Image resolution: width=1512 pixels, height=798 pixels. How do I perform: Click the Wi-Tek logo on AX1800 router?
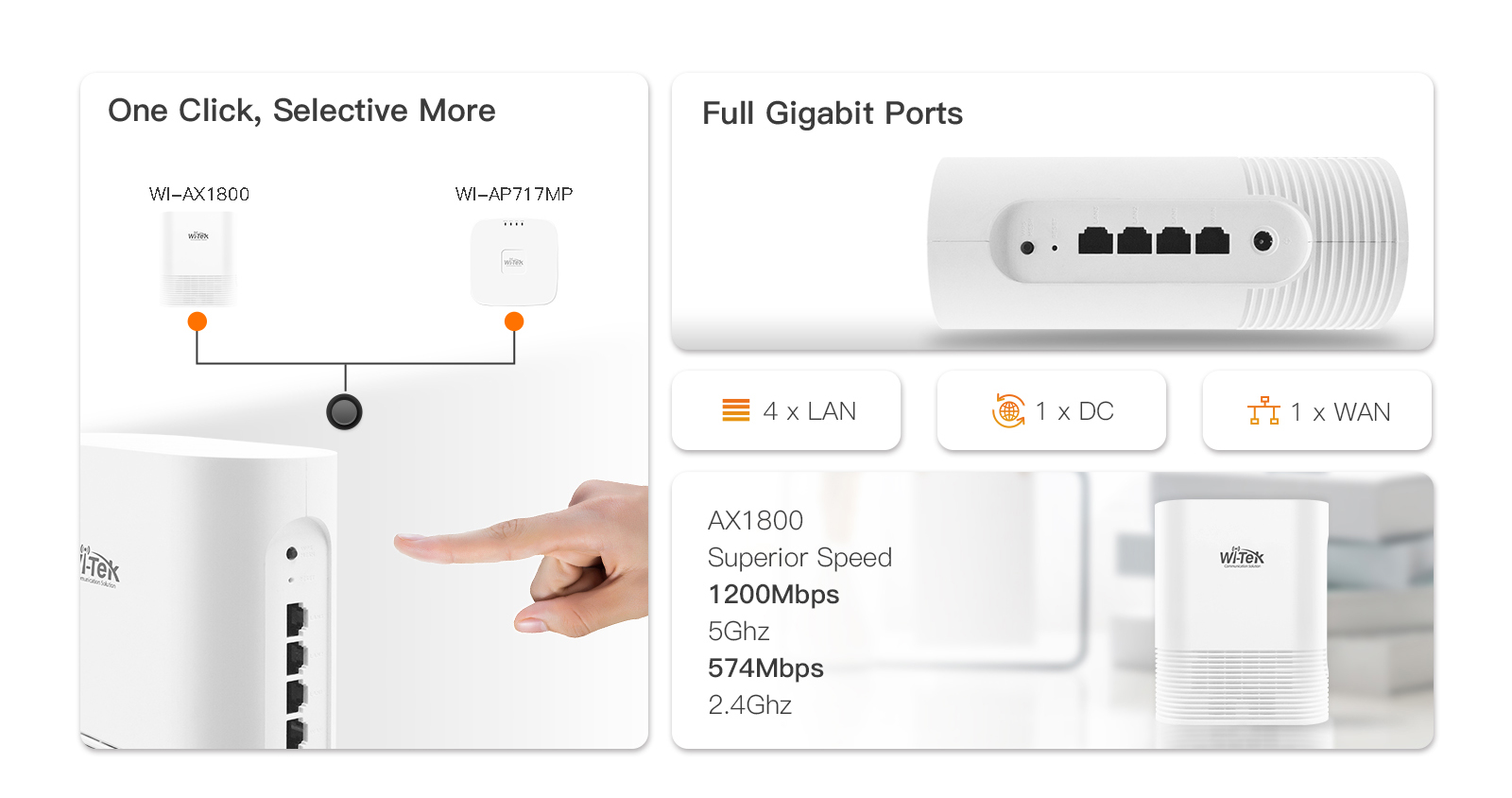click(1241, 557)
